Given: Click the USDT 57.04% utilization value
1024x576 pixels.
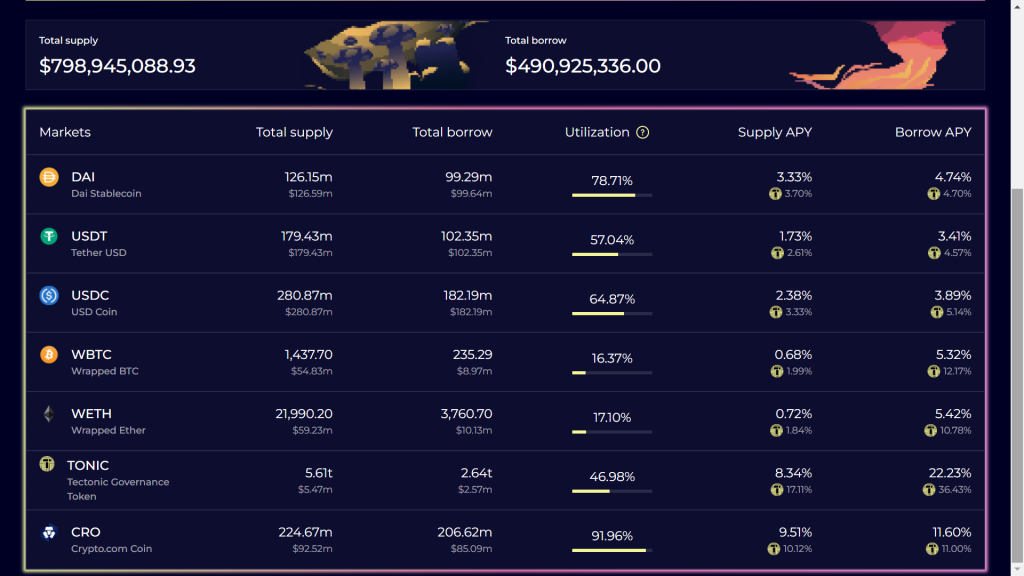Looking at the screenshot, I should 612,240.
